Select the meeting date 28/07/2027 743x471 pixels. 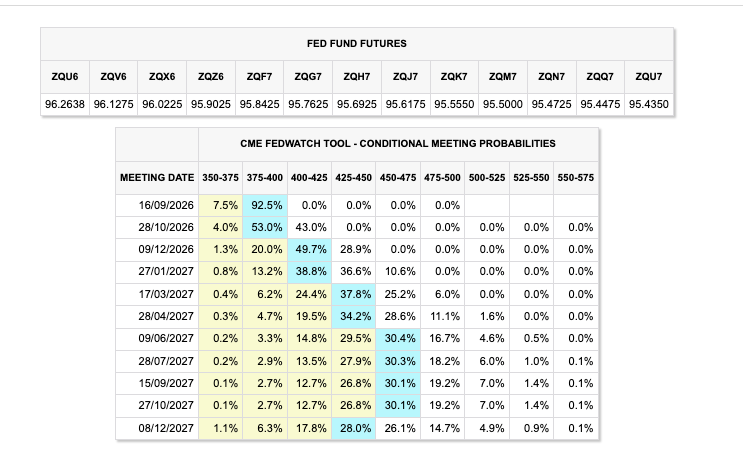pos(157,361)
